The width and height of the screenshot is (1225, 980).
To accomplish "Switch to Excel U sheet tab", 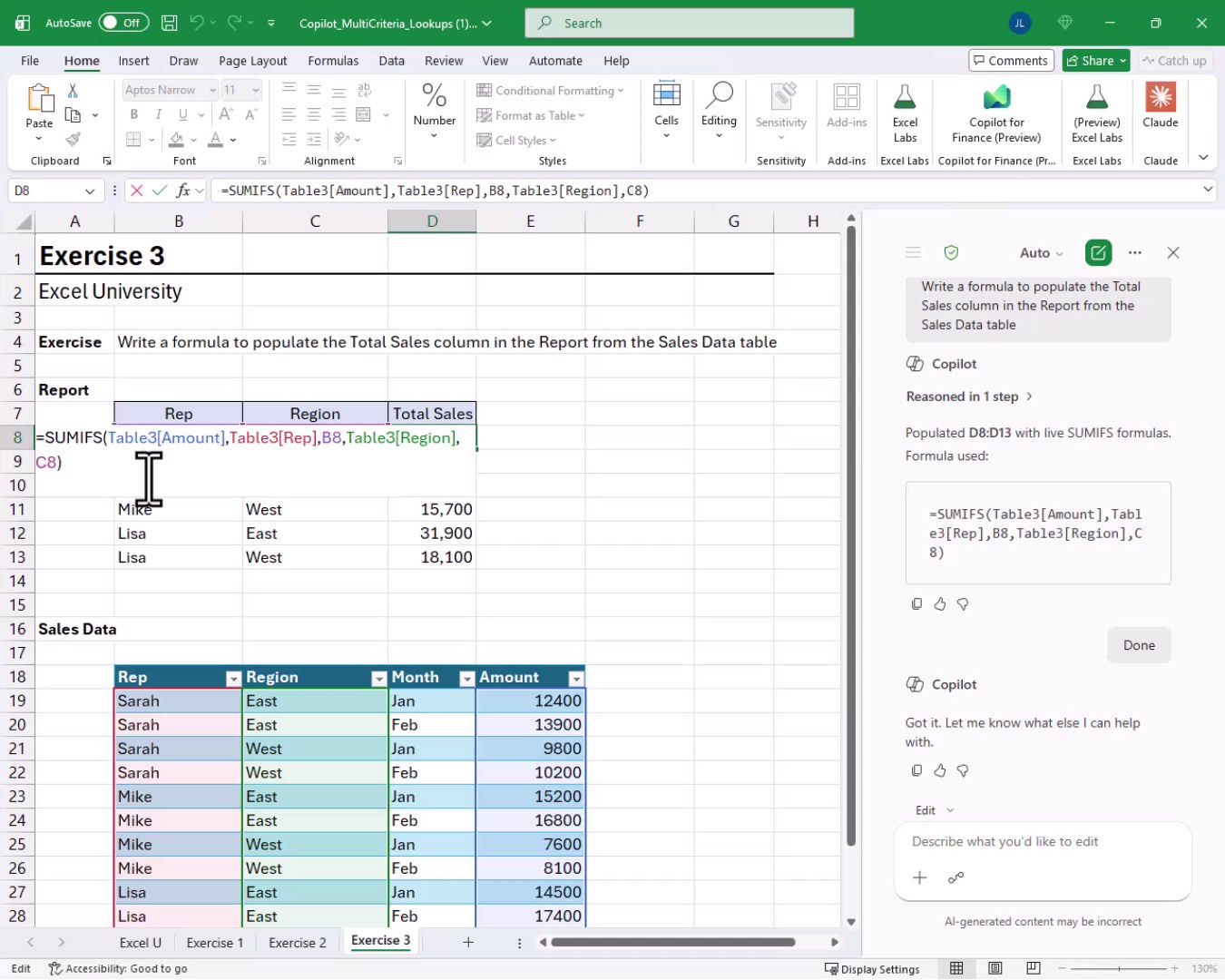I will coord(140,943).
